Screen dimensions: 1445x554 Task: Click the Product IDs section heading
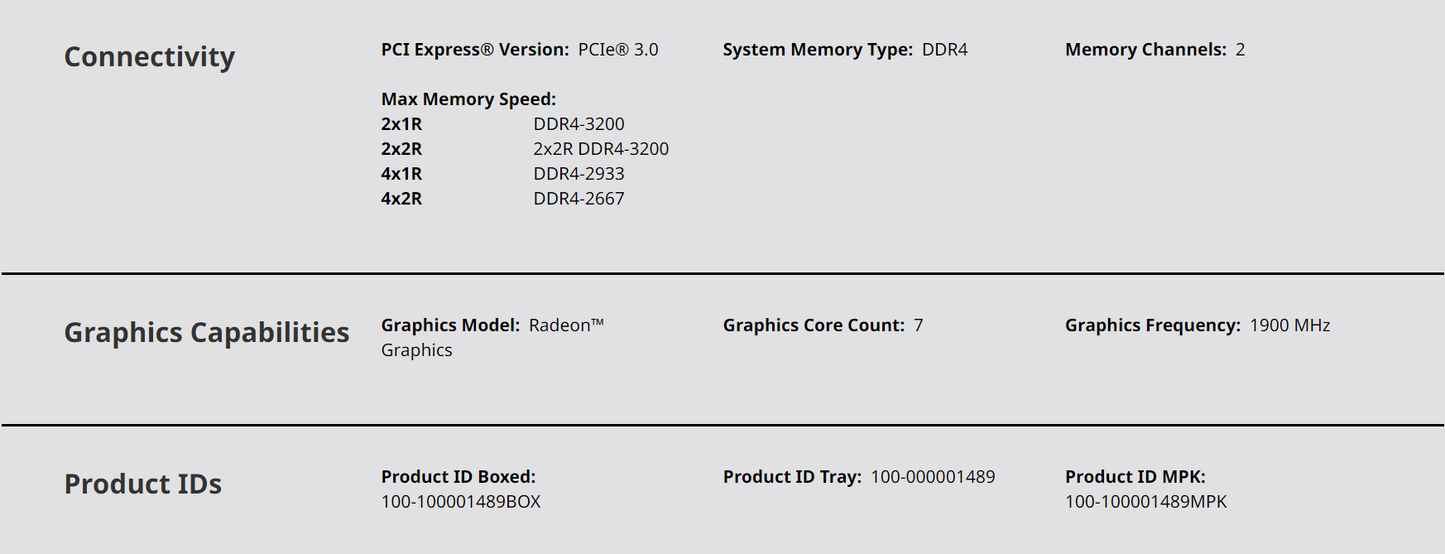point(143,484)
